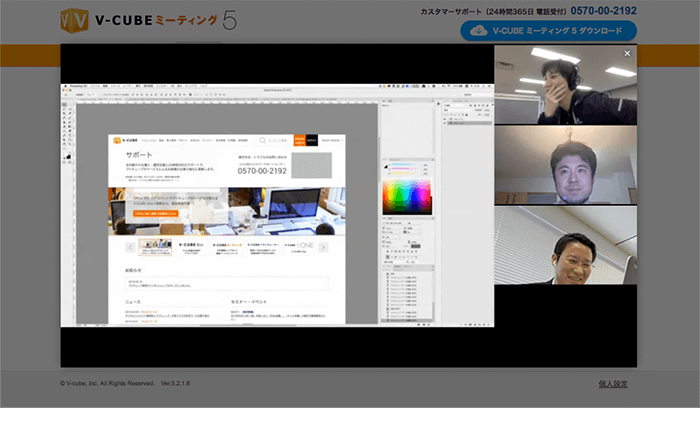Click the foreground/background color swatches in toolbar

(x=67, y=156)
